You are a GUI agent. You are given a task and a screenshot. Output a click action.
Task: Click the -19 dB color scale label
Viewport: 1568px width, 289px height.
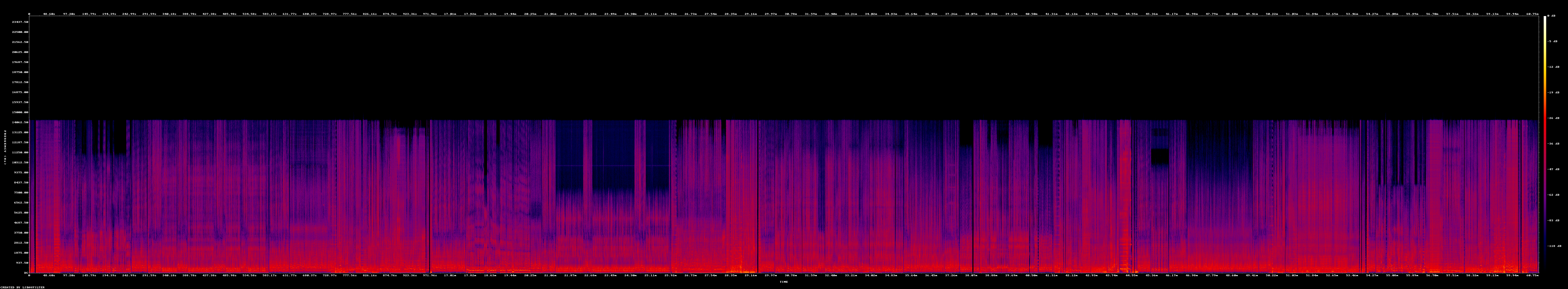point(1553,92)
